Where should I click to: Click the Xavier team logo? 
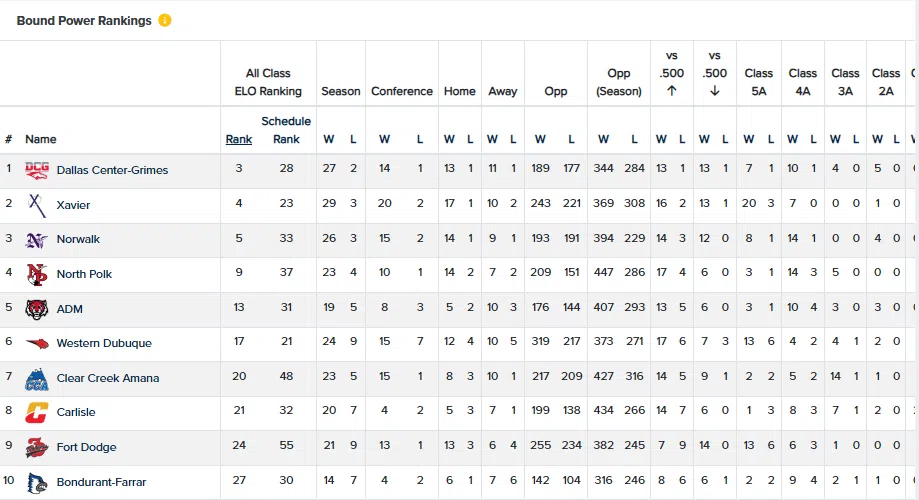(37, 205)
